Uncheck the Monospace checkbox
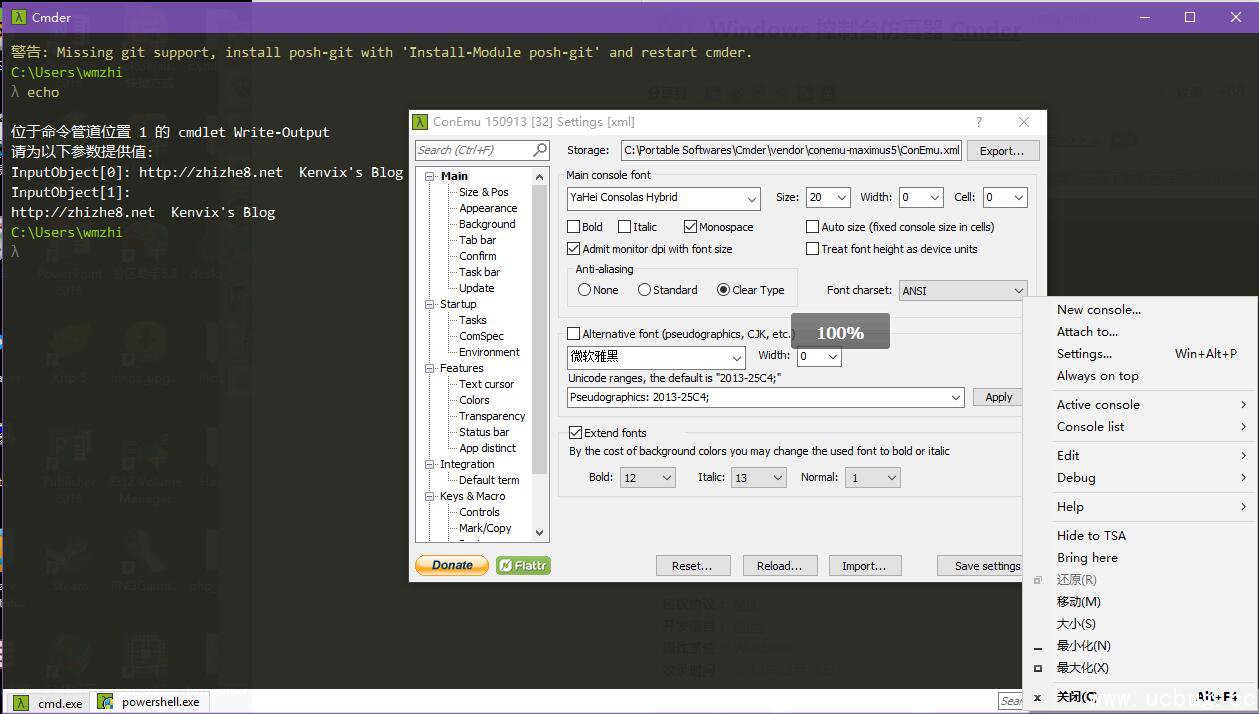This screenshot has height=714, width=1259. (691, 227)
